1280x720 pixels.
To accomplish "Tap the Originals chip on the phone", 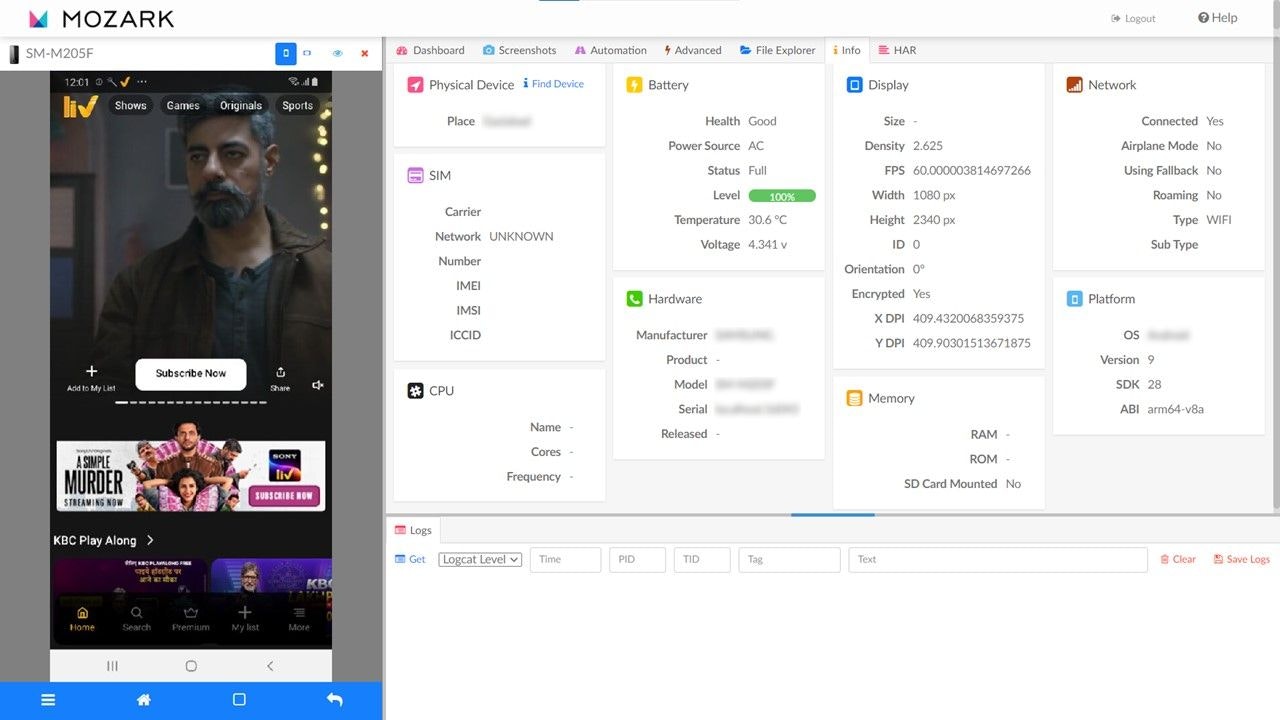I will 241,105.
